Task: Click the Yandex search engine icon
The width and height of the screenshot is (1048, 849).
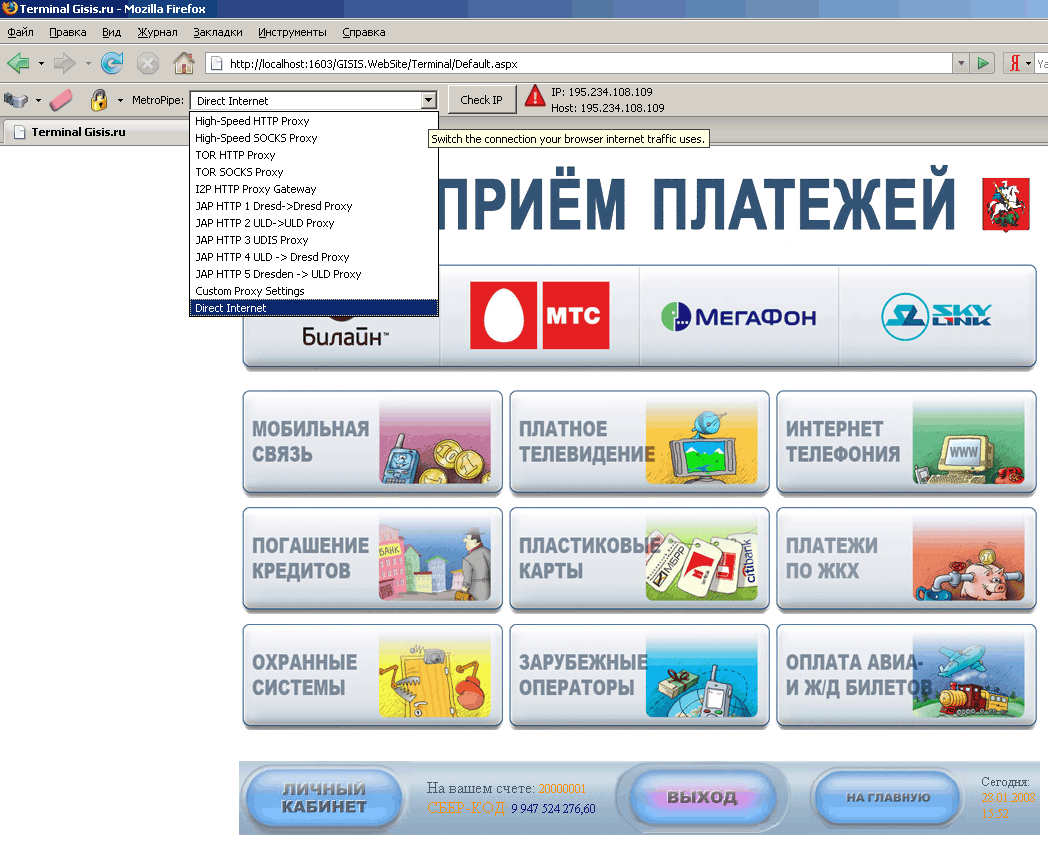Action: [x=1015, y=64]
